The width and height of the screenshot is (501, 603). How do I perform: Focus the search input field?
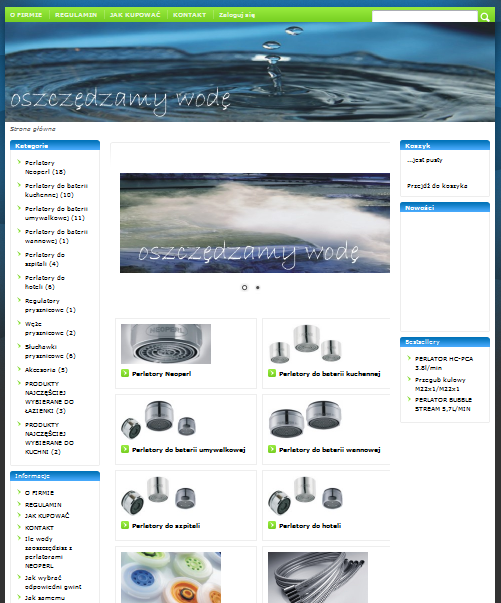tap(424, 16)
